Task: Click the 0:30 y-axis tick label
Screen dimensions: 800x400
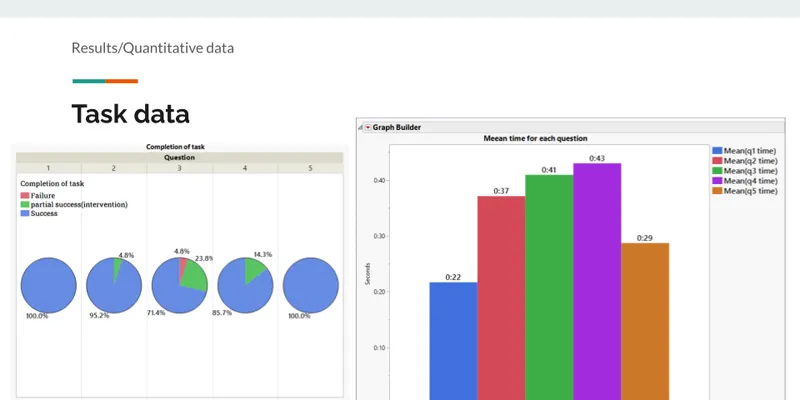Action: point(378,236)
